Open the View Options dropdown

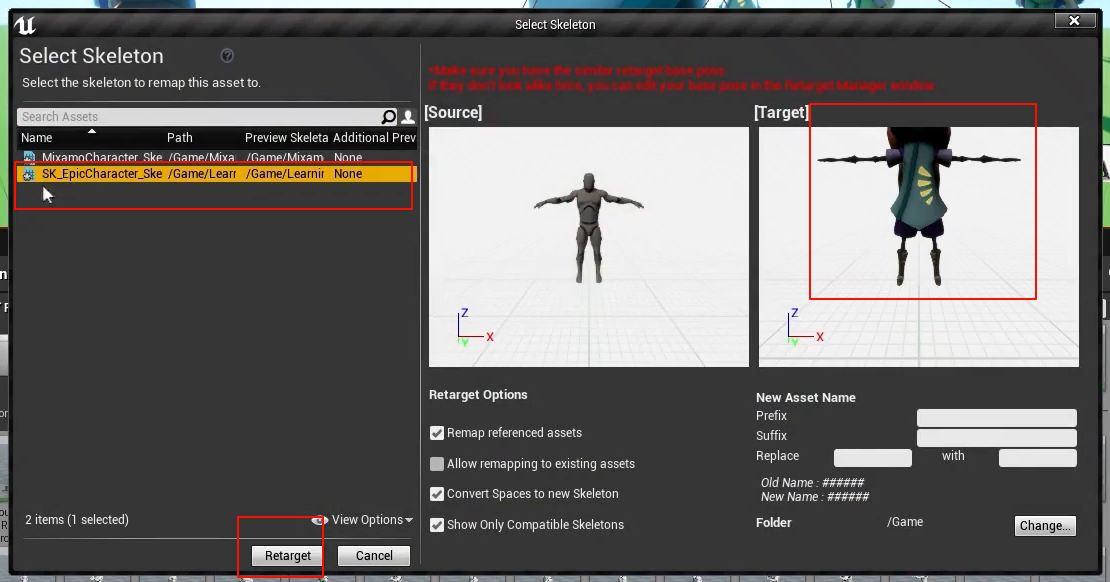pos(362,520)
